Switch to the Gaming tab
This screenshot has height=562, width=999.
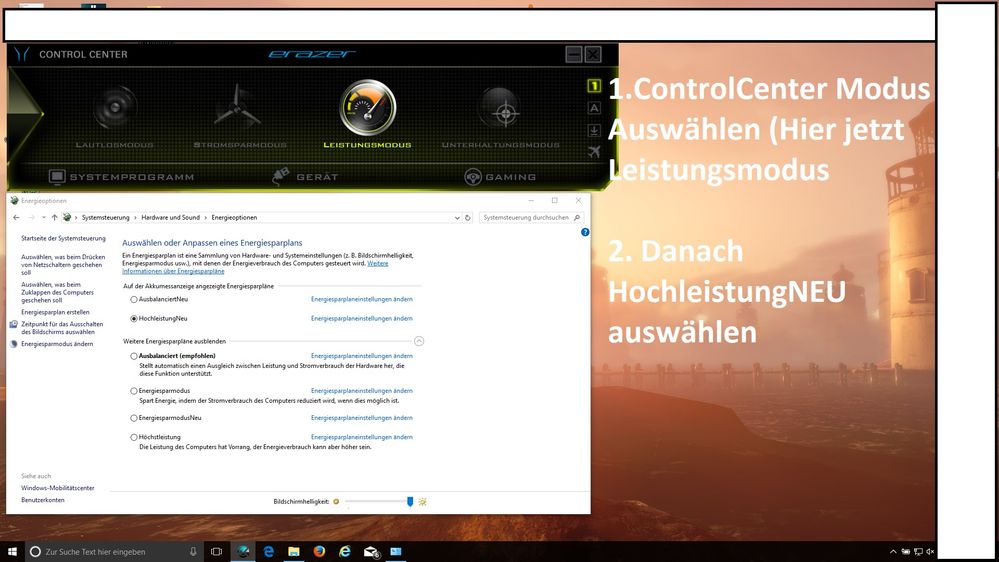click(x=500, y=177)
